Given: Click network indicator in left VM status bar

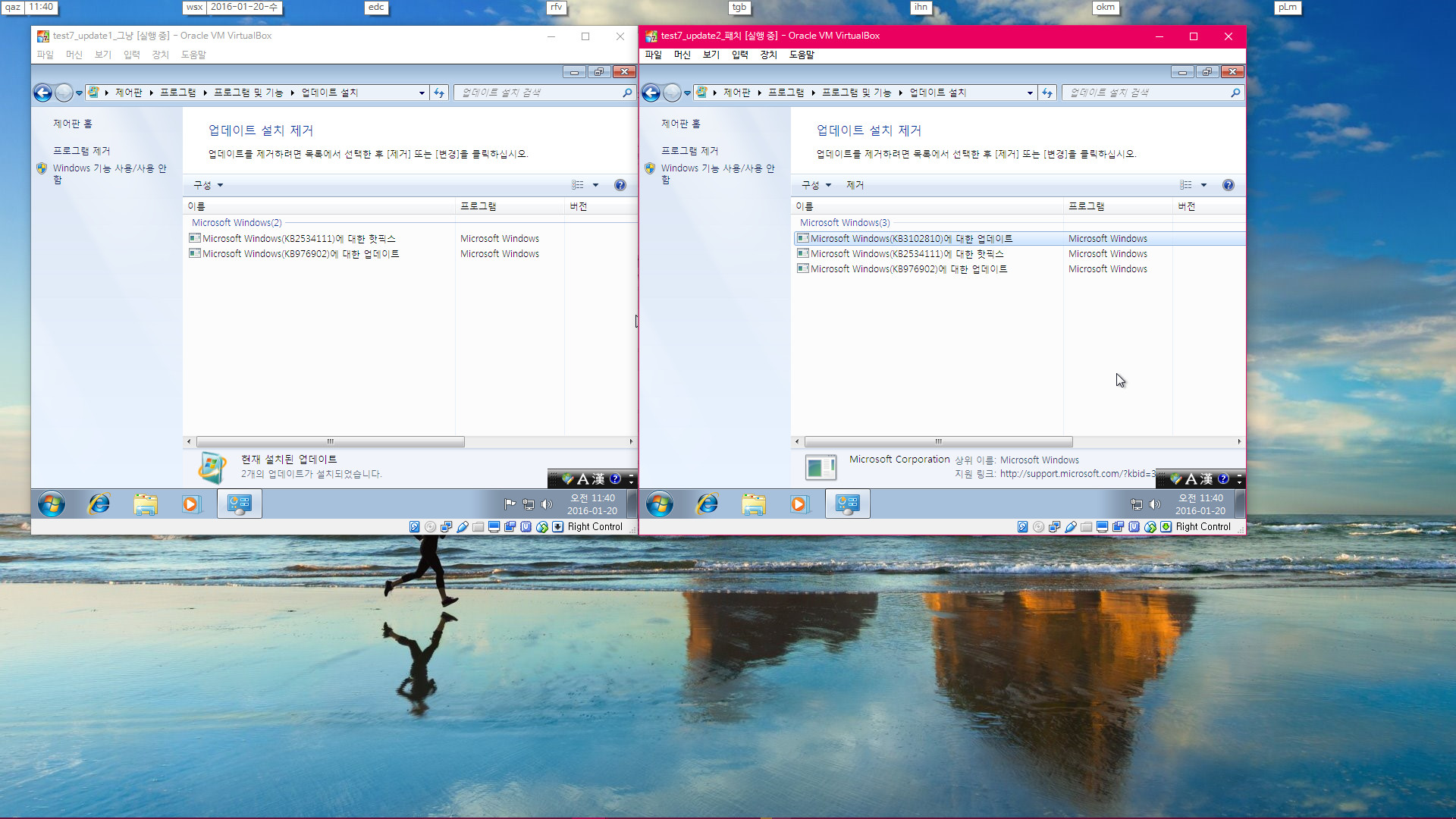Looking at the screenshot, I should [447, 527].
